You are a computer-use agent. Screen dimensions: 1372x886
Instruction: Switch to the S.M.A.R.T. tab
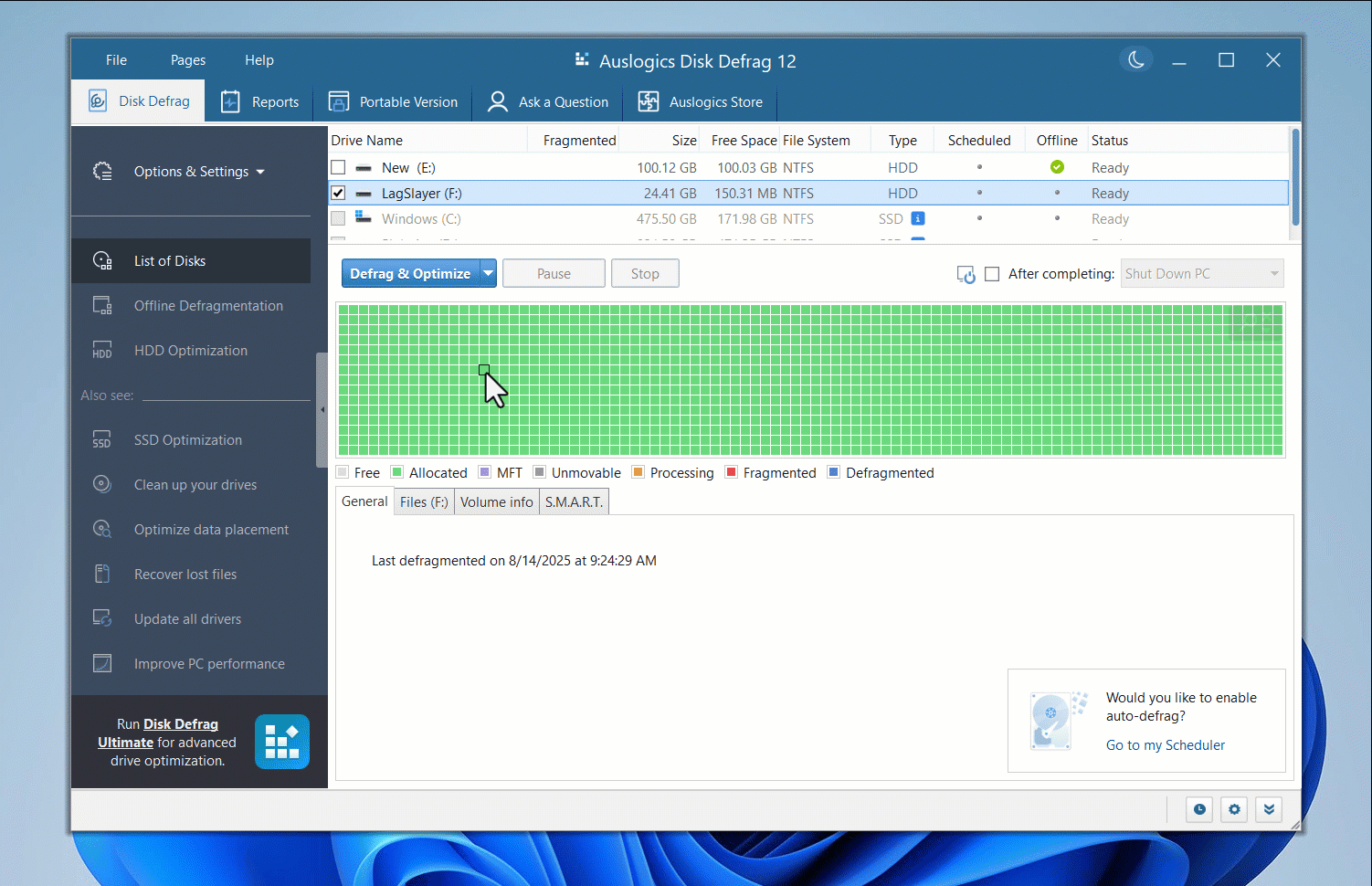[574, 501]
